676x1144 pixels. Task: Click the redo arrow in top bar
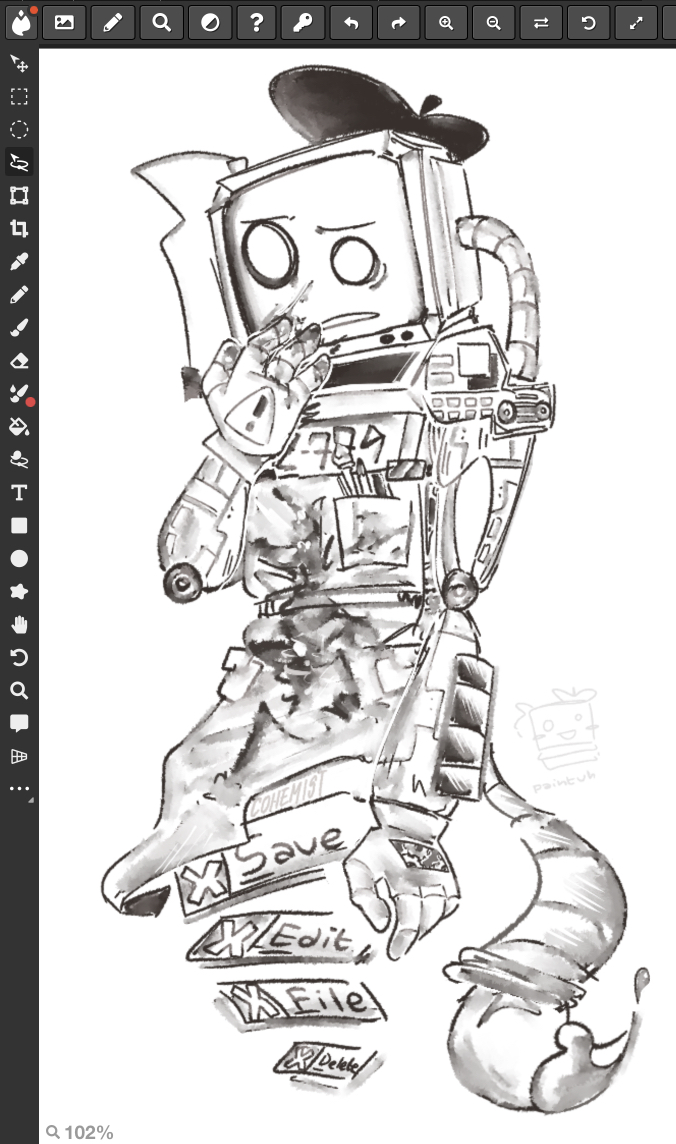point(399,23)
